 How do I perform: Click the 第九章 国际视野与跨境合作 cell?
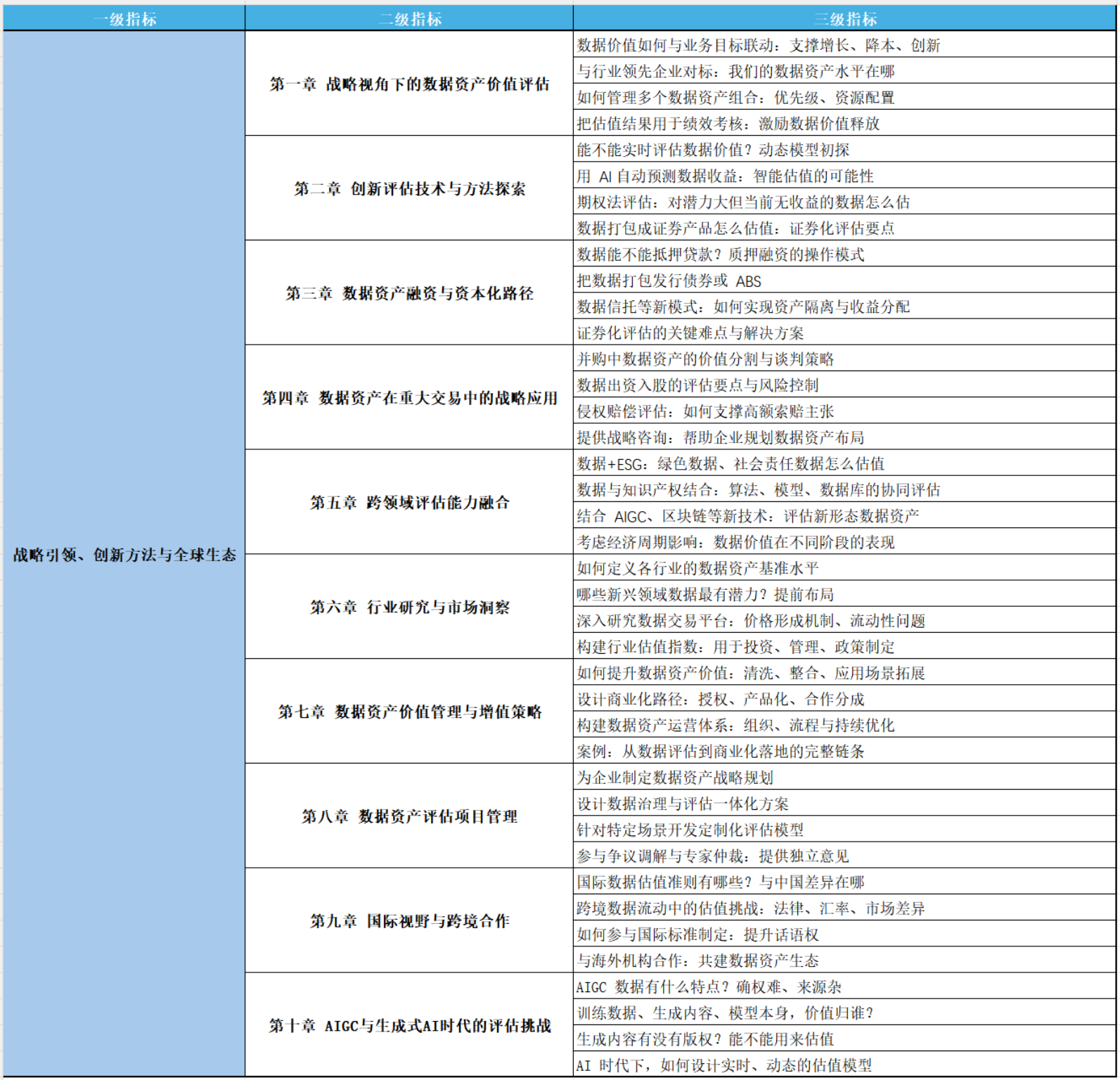409,920
